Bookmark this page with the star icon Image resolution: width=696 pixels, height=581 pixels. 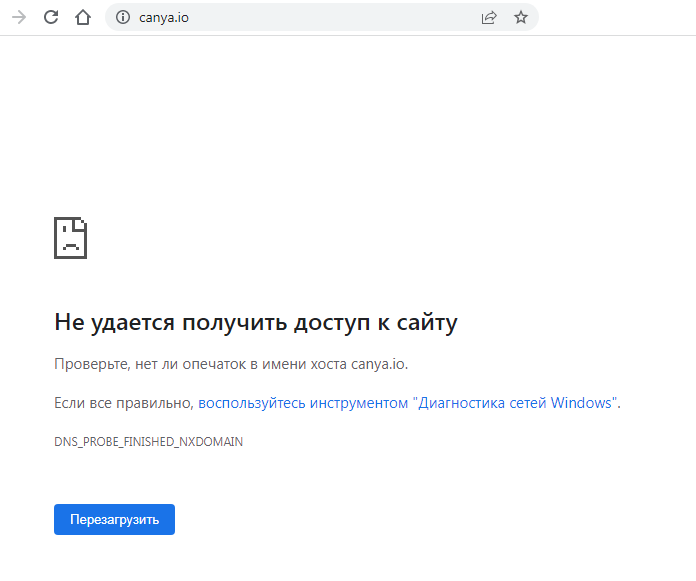coord(520,17)
